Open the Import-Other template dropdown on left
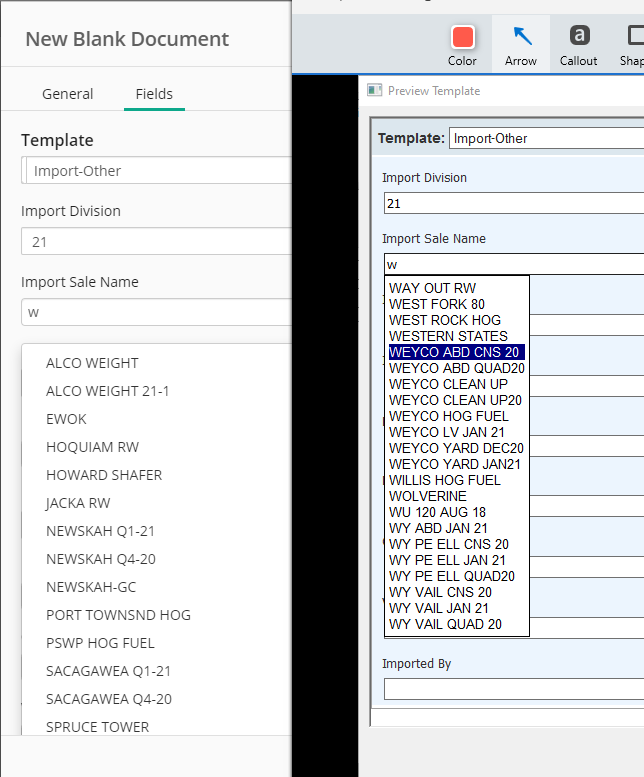644x777 pixels. [156, 170]
